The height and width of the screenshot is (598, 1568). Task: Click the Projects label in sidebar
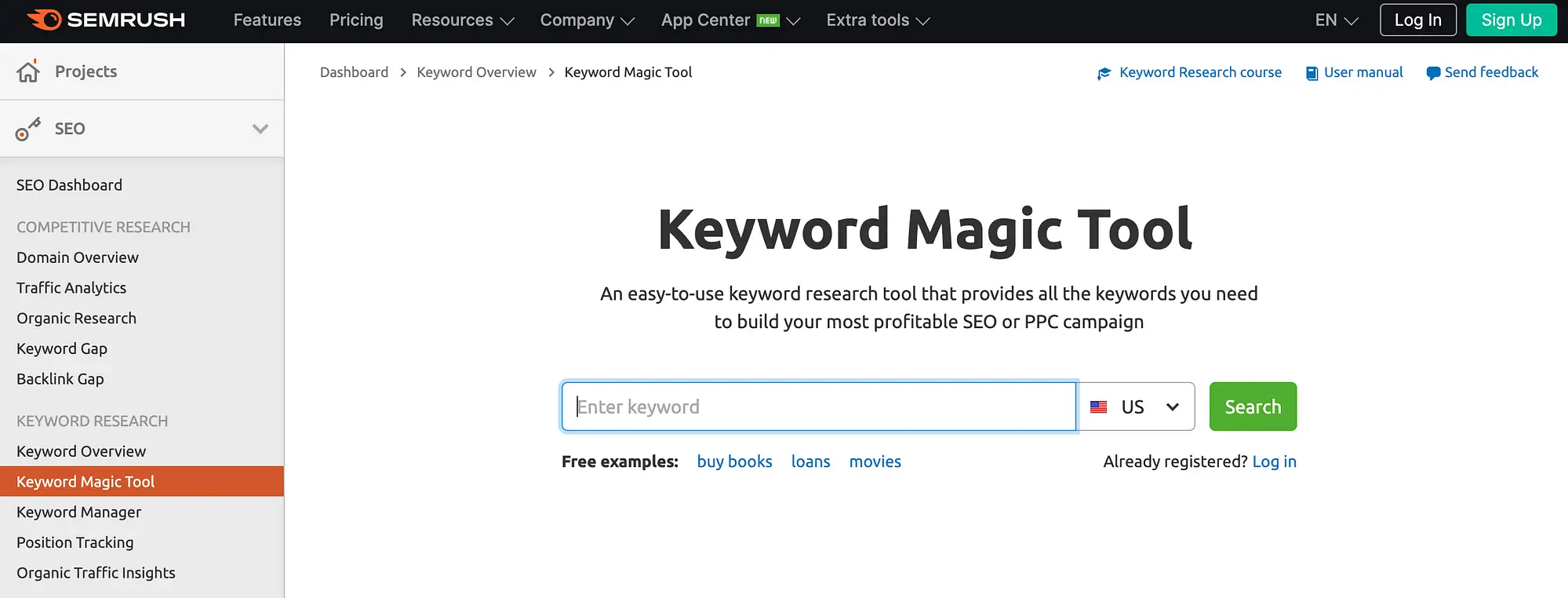[x=85, y=71]
